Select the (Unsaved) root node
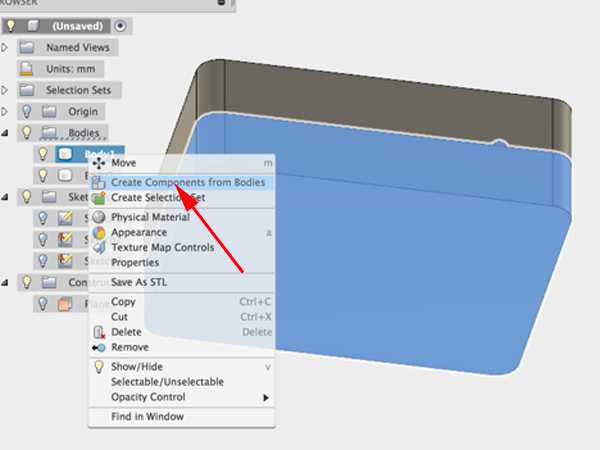The image size is (600, 450). tap(77, 26)
